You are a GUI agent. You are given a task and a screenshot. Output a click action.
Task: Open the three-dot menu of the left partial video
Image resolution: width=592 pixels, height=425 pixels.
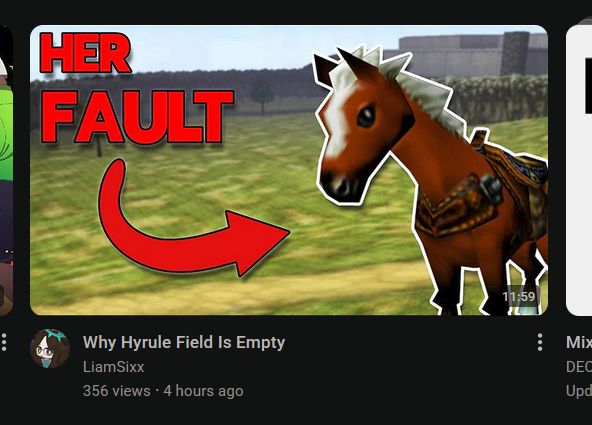tap(4, 342)
